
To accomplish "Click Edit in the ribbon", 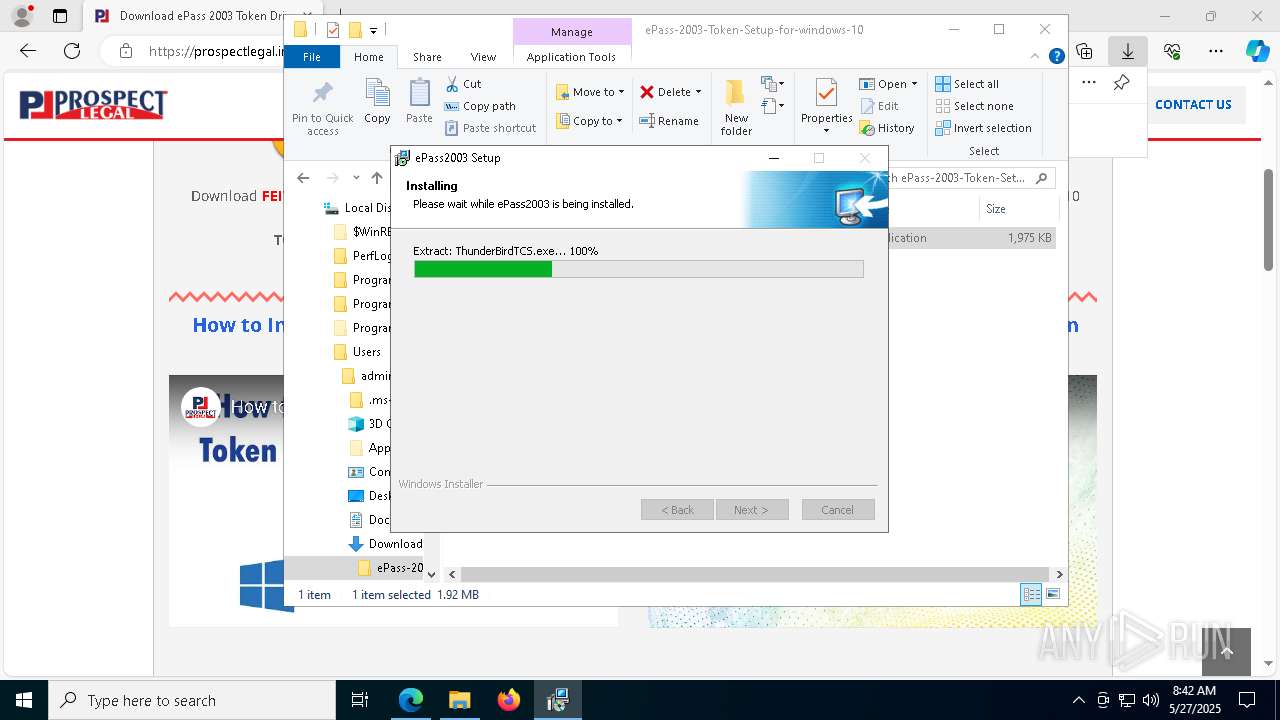I will [x=879, y=106].
